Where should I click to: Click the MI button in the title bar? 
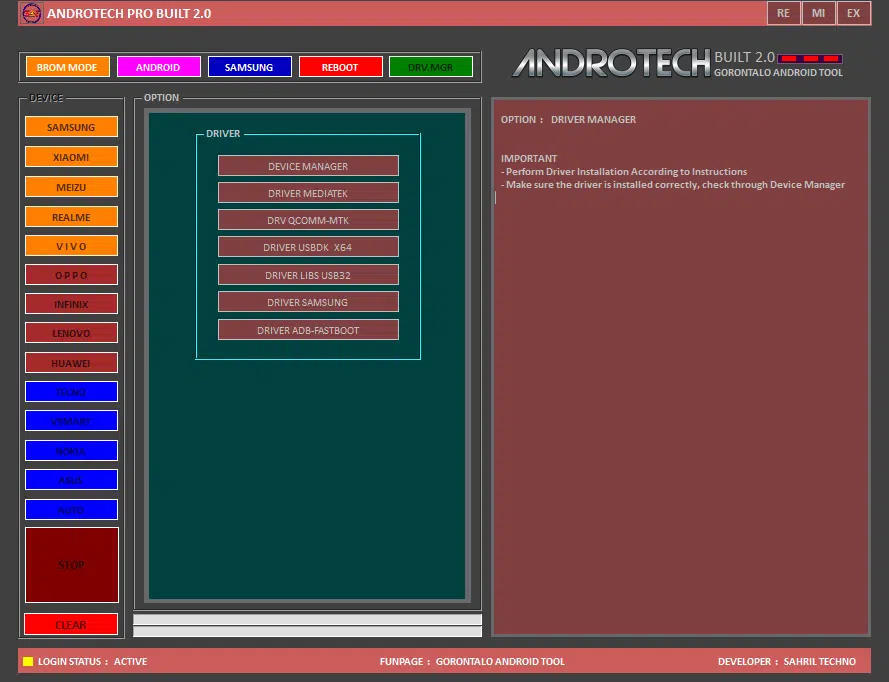818,13
